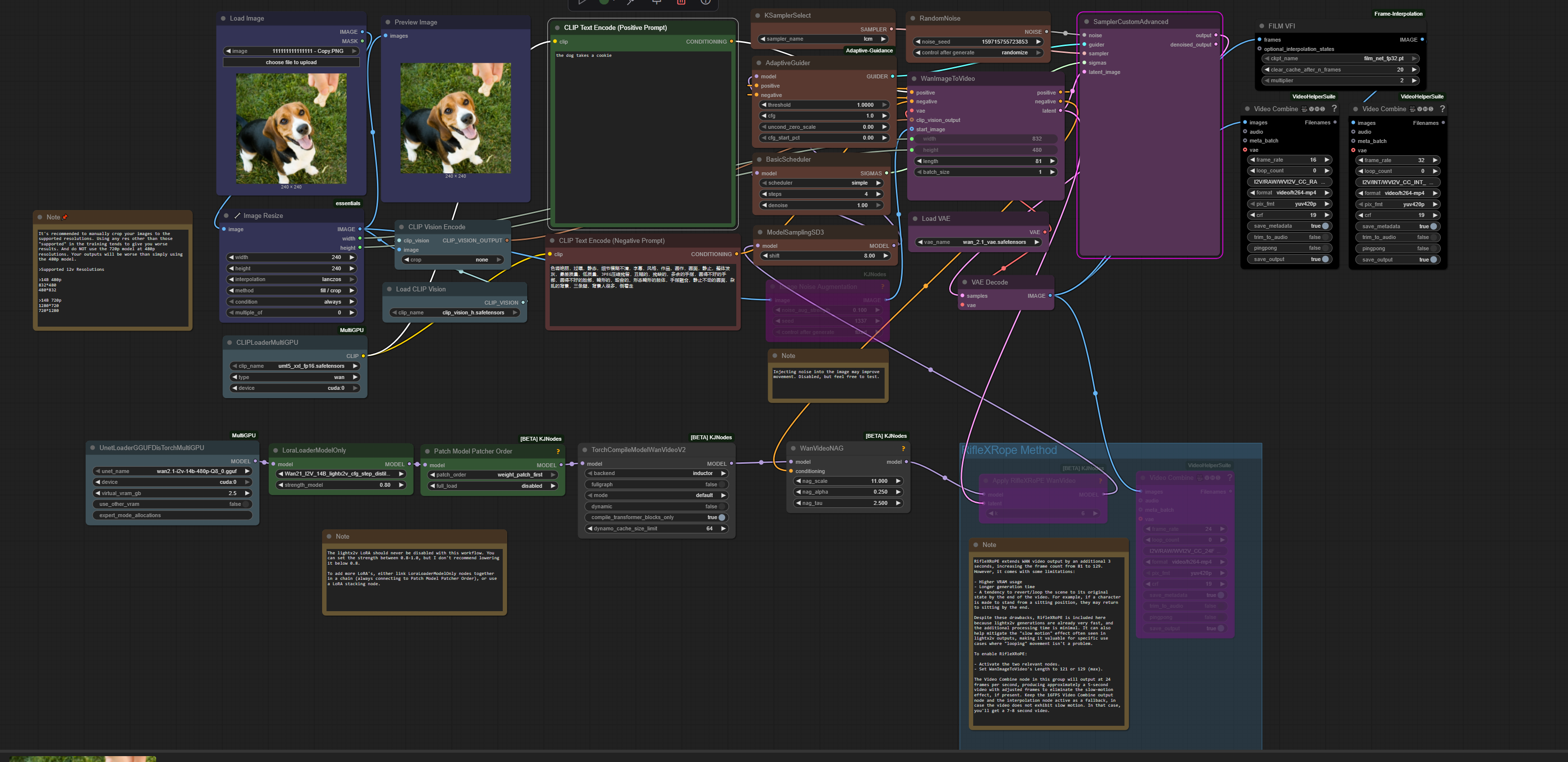This screenshot has width=1568, height=762.
Task: Click the CONDITIONING output port of Positive Prompt
Action: pos(731,42)
